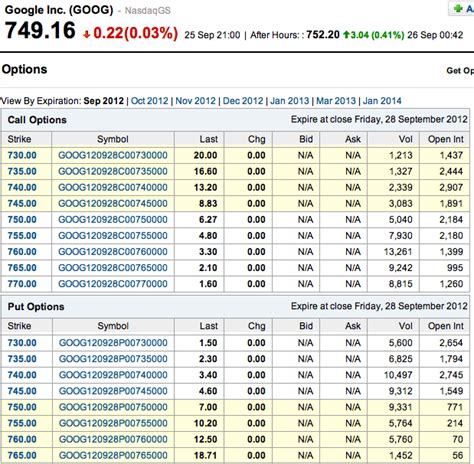Click the Call Options Vol column header

[406, 139]
